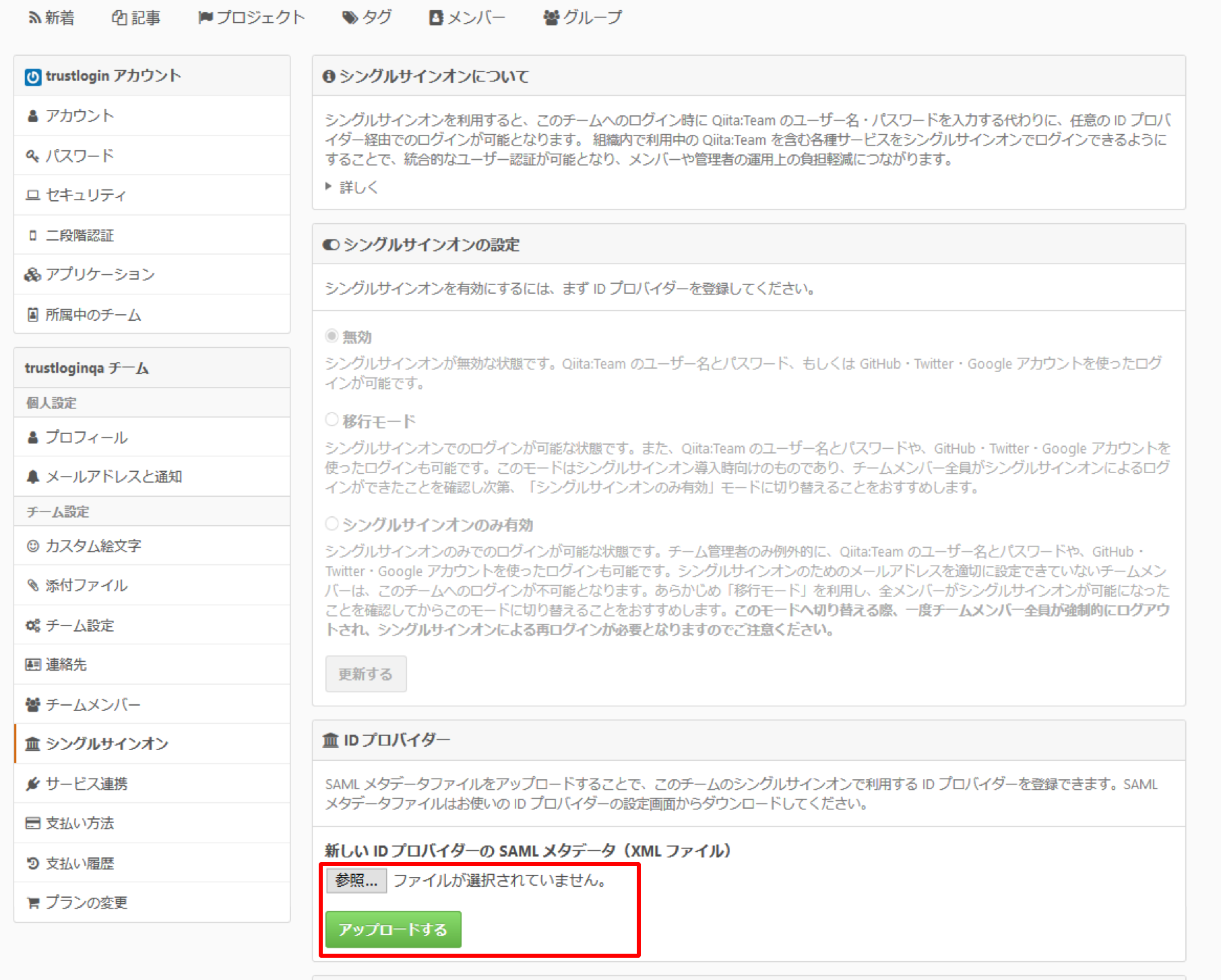
Task: Click the 新着 feed icon
Action: pos(34,18)
